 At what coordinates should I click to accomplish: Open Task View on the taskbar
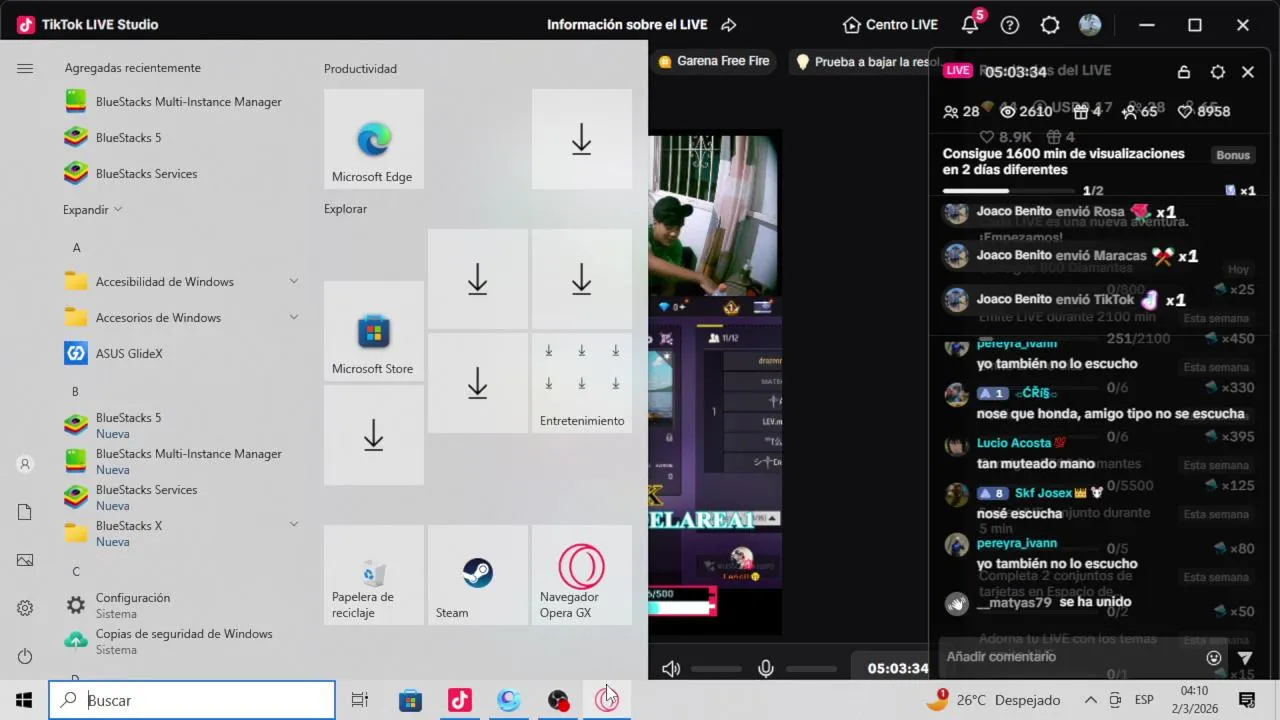pyautogui.click(x=360, y=700)
